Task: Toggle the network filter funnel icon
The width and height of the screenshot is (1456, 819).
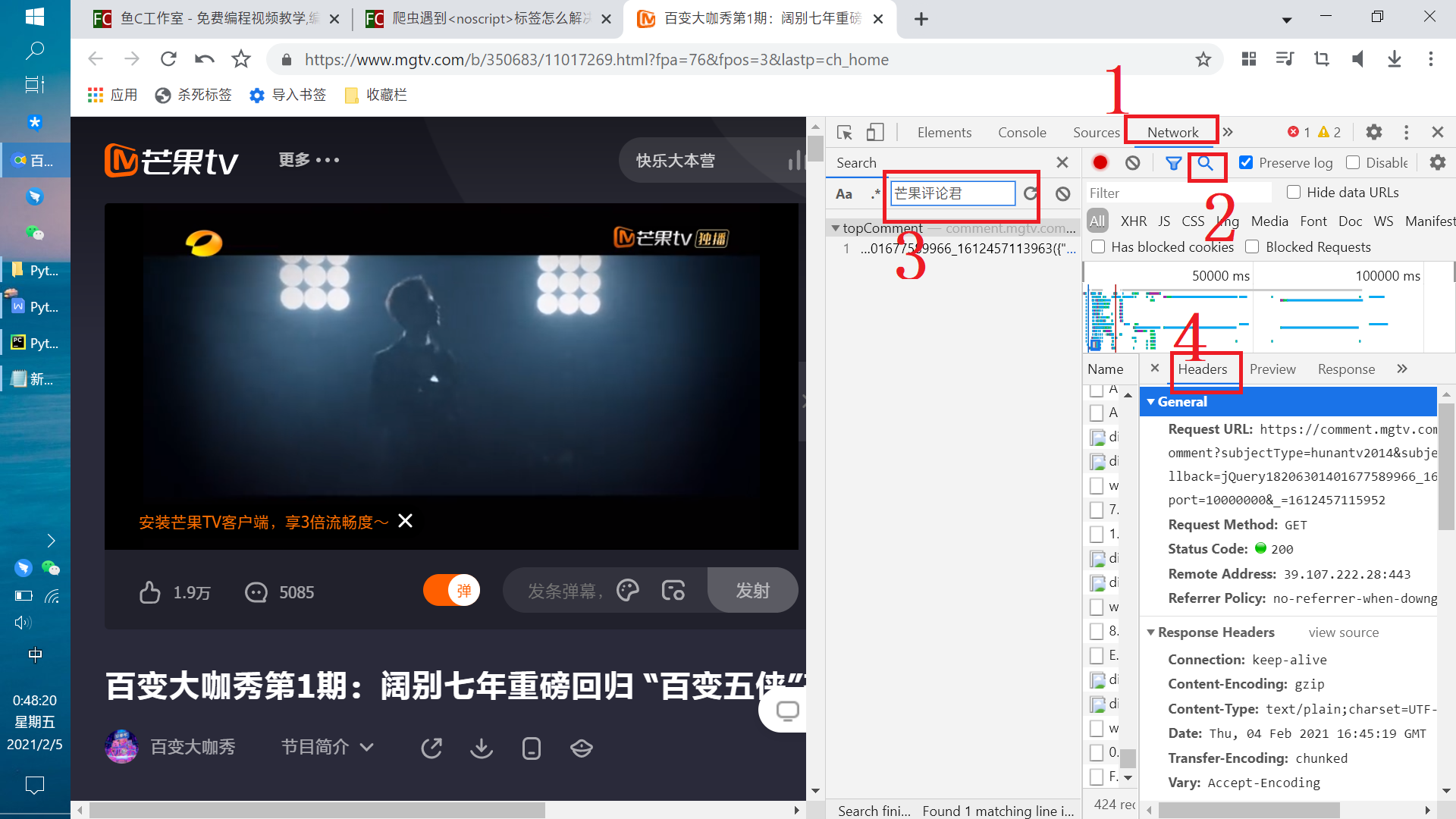Action: (x=1173, y=162)
